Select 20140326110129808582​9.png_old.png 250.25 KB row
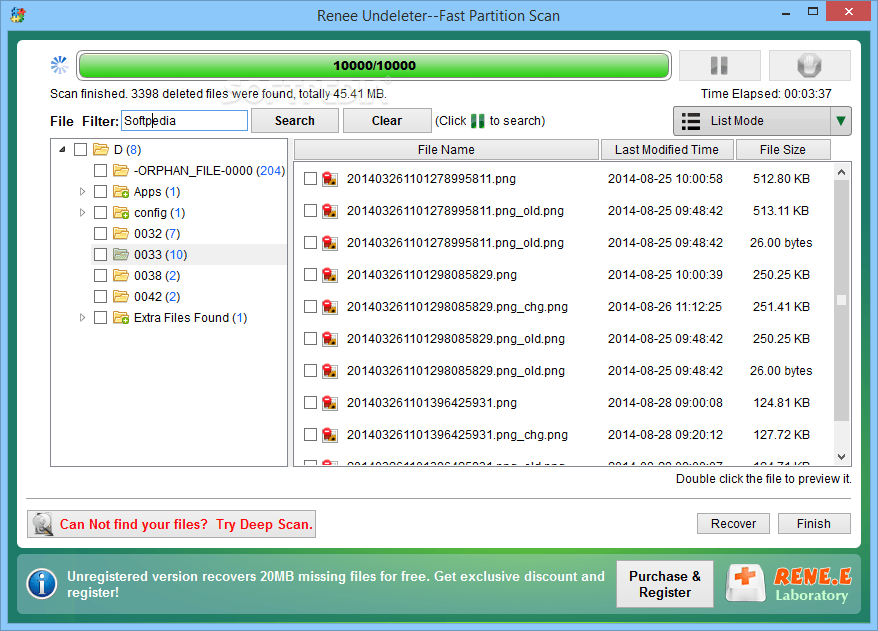This screenshot has width=878, height=631. 566,339
